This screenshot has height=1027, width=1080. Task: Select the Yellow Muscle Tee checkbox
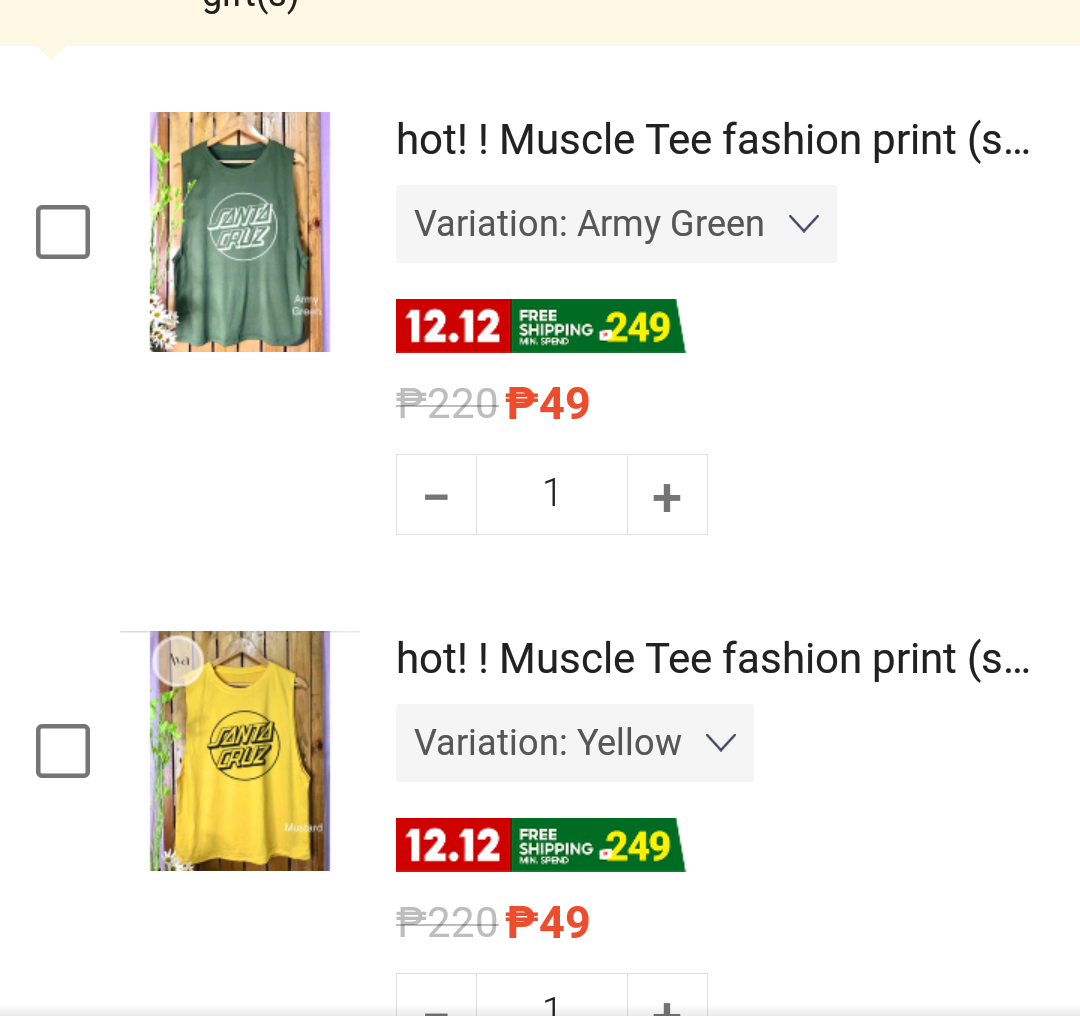tap(63, 751)
